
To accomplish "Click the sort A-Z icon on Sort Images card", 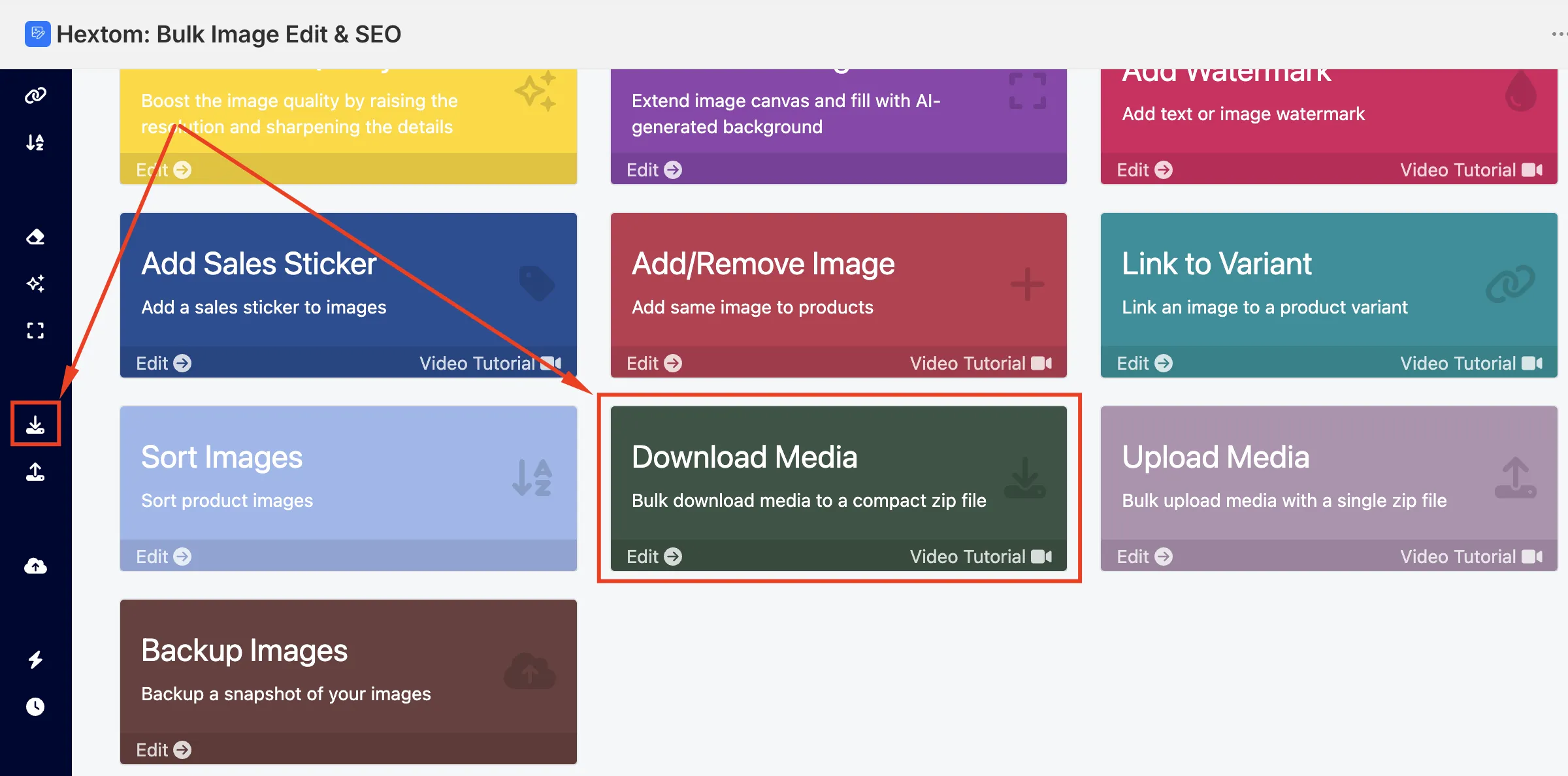I will (x=532, y=477).
